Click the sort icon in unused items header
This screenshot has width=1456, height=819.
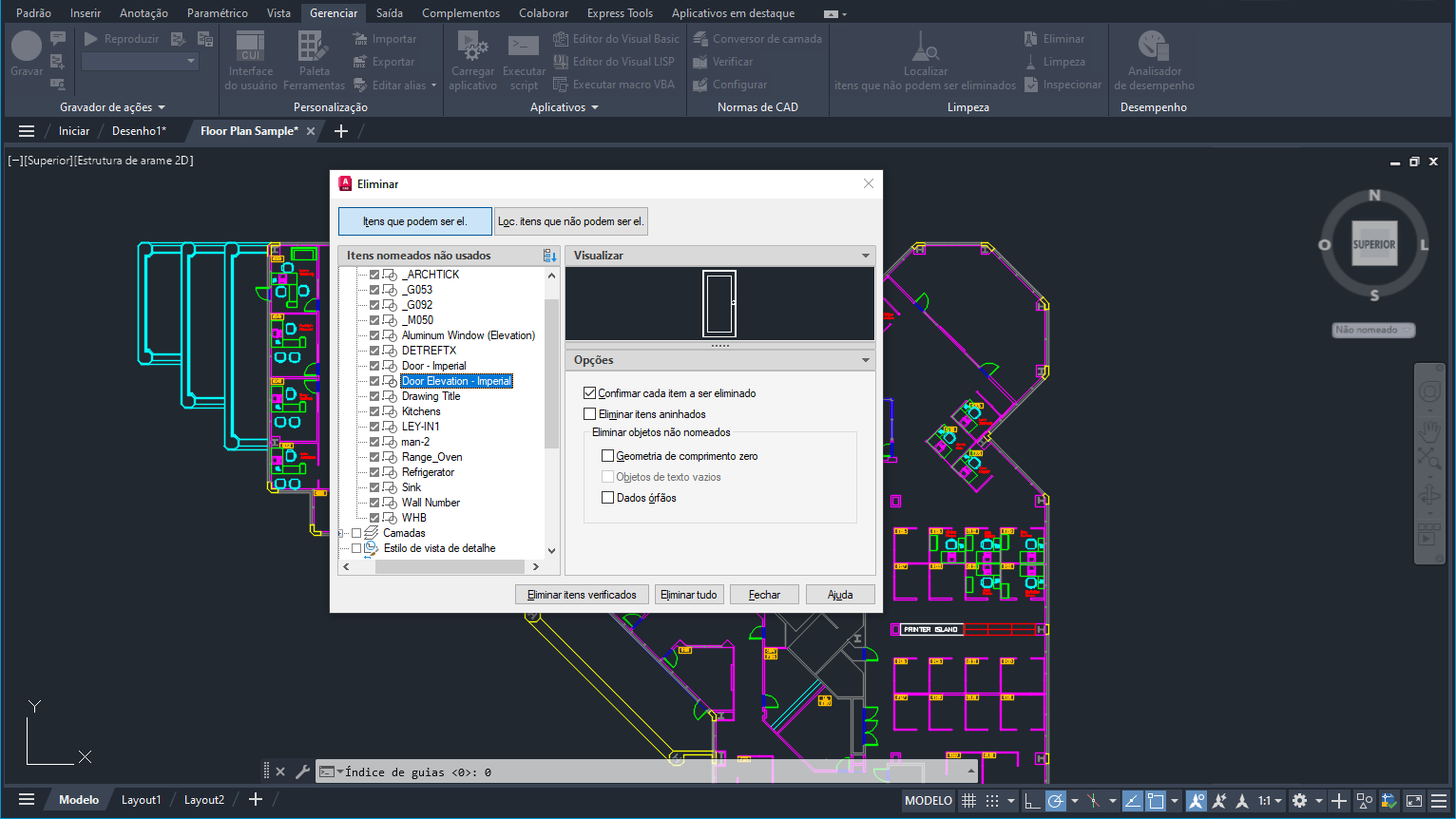coord(549,256)
